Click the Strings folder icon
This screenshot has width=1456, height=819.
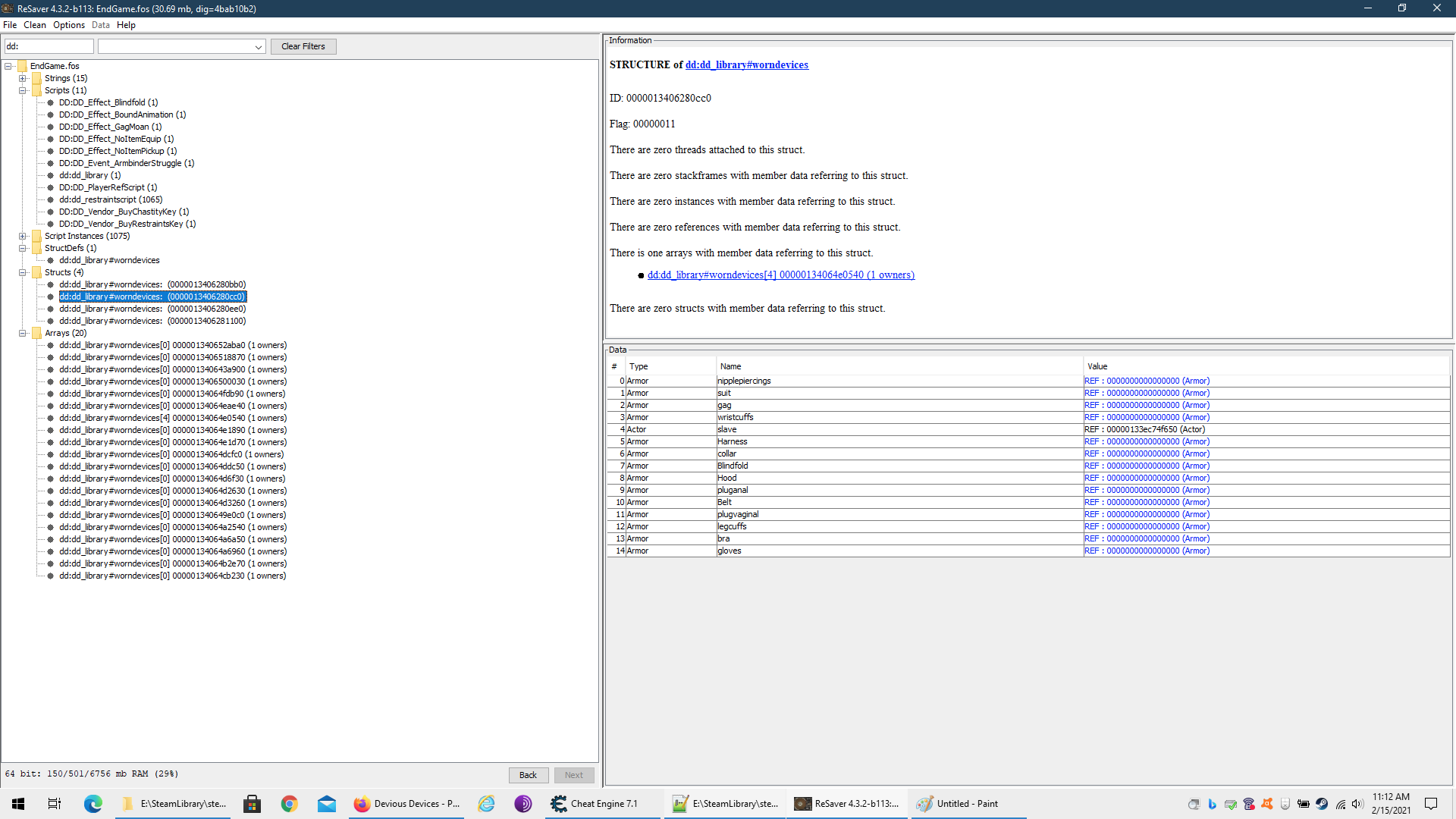click(x=36, y=78)
